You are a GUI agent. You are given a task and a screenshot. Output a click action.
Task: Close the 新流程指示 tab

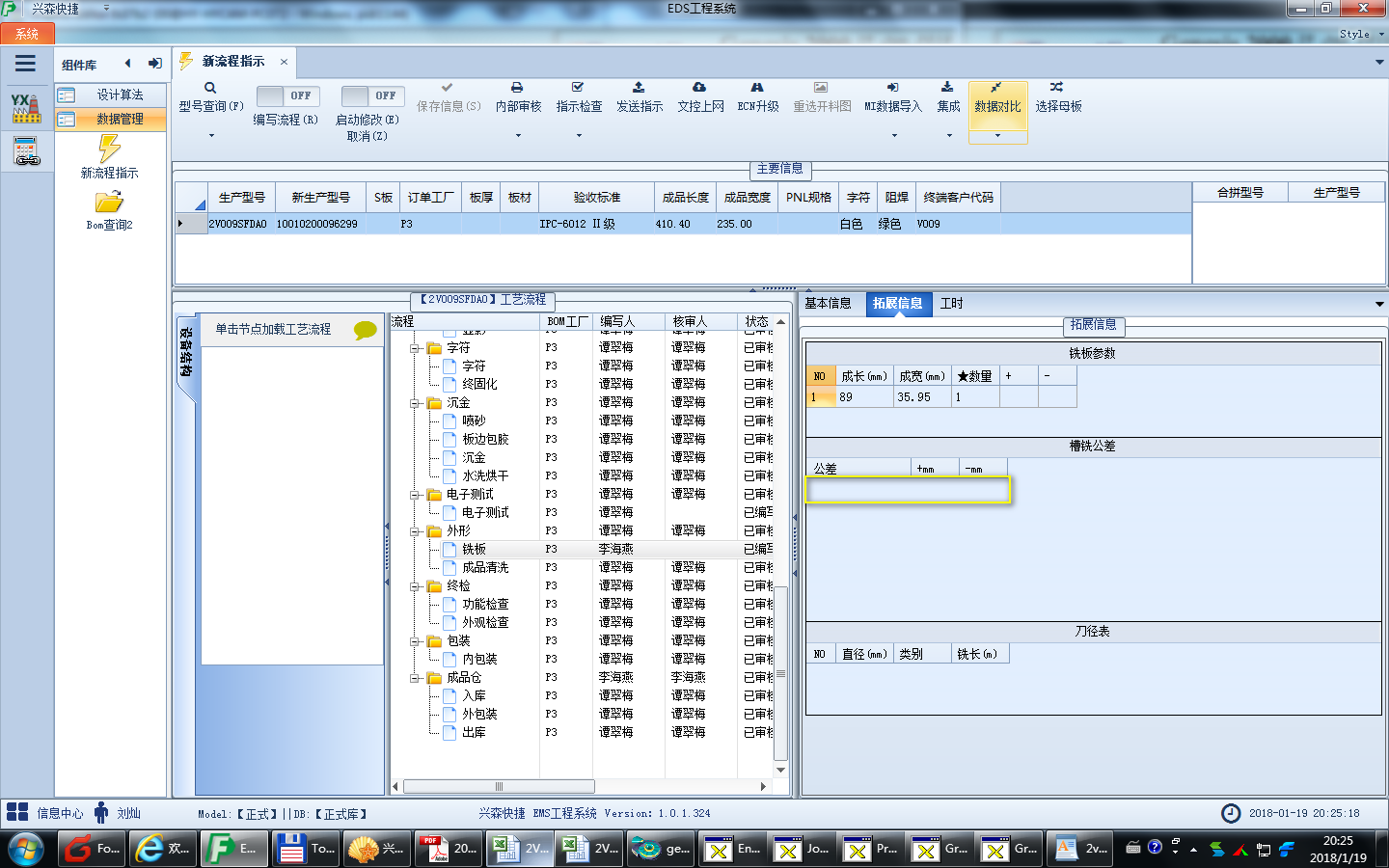[x=284, y=62]
